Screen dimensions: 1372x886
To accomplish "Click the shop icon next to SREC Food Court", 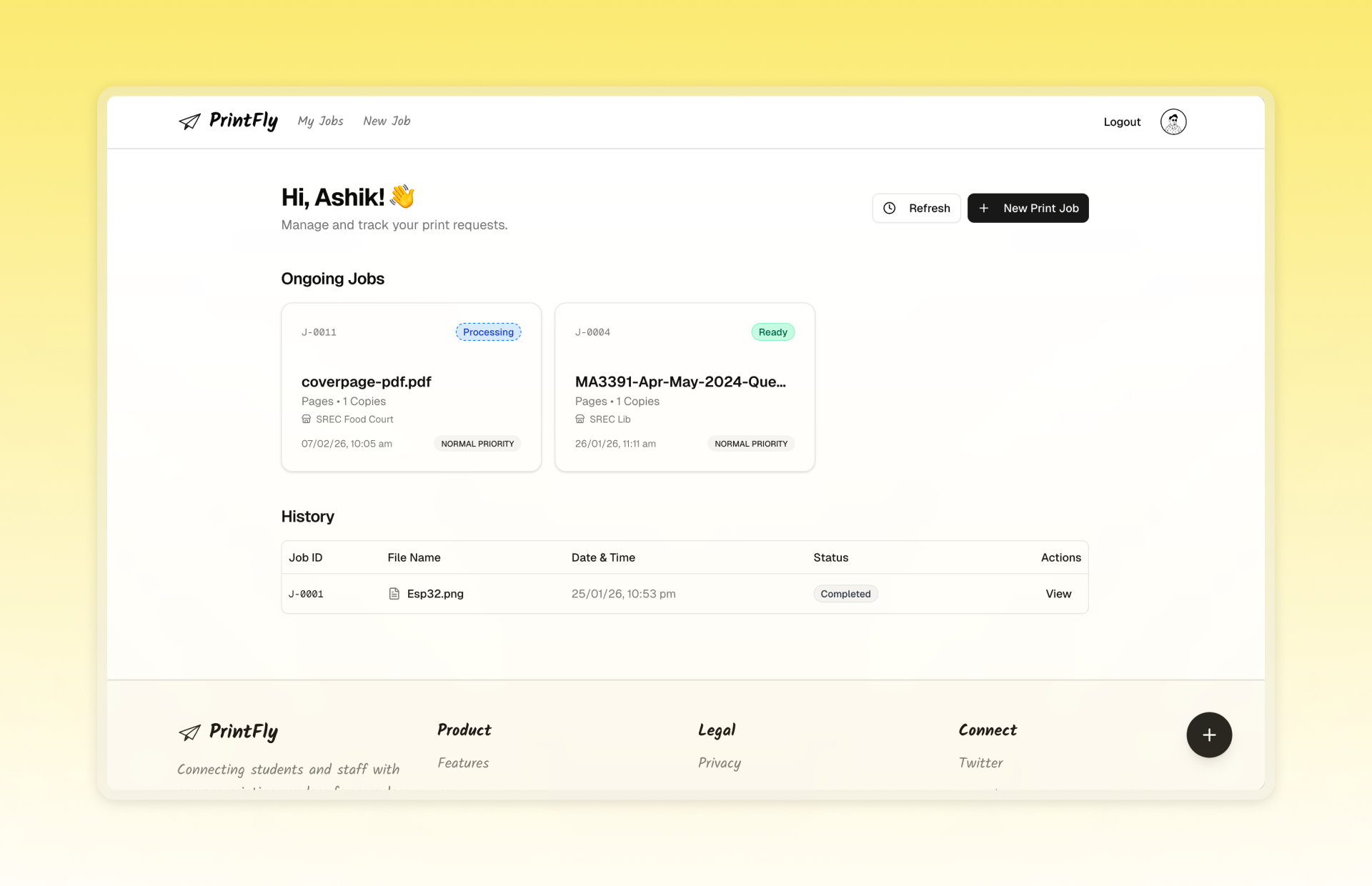I will 307,419.
